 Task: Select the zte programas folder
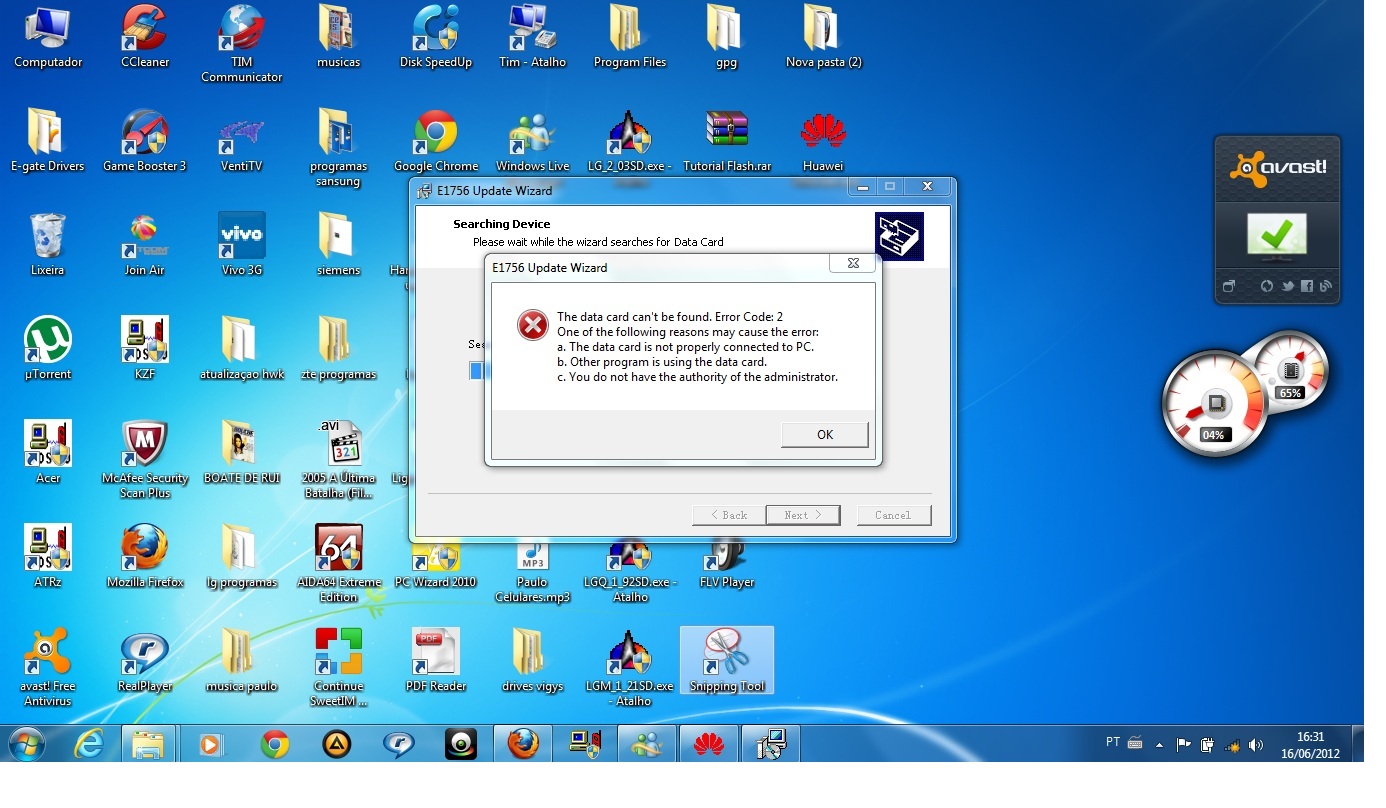tap(338, 350)
